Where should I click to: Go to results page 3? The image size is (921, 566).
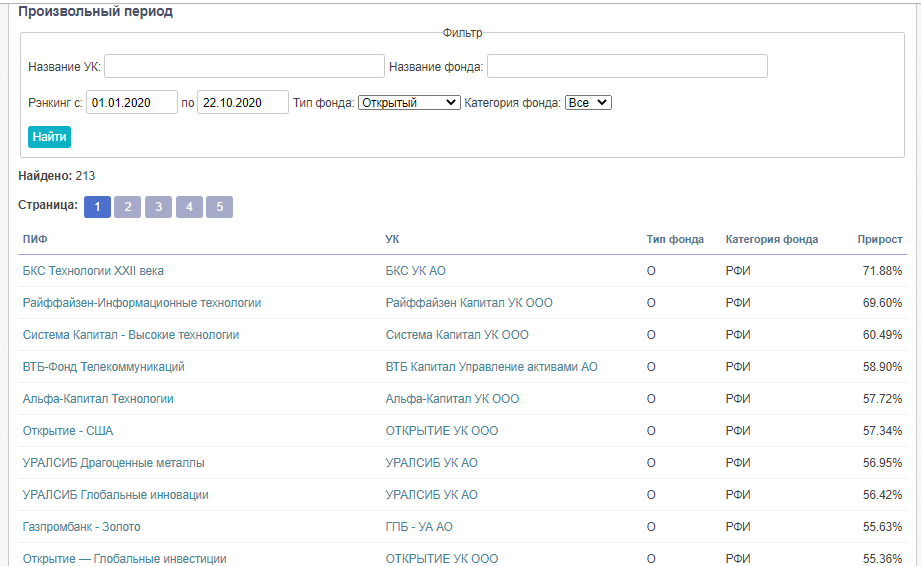pos(159,207)
